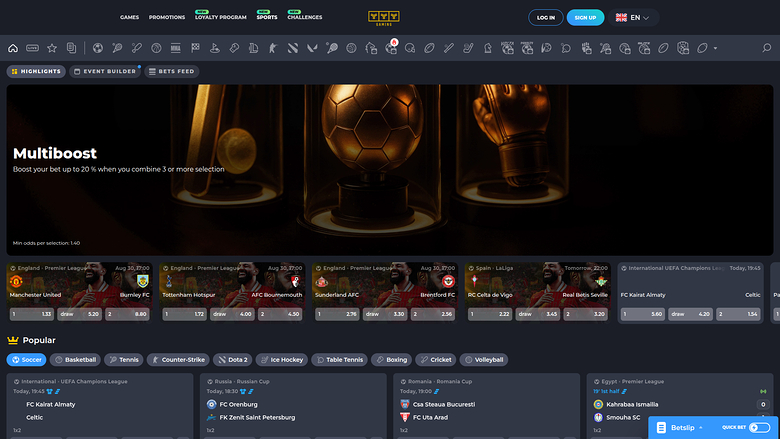The image size is (780, 439).
Task: Expand more sports dropdown arrow
Action: (x=715, y=48)
